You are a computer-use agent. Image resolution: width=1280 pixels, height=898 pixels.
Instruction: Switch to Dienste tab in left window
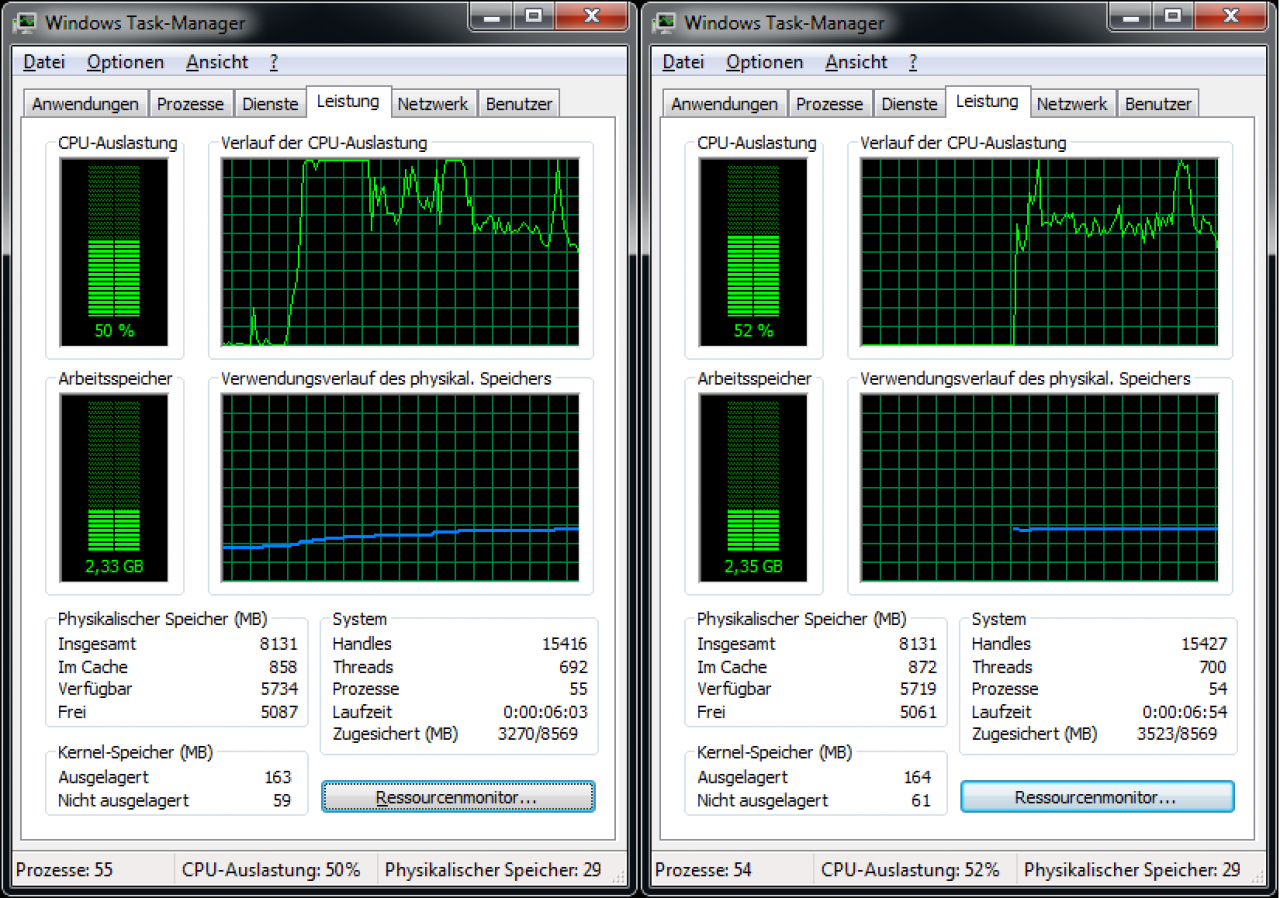[270, 104]
